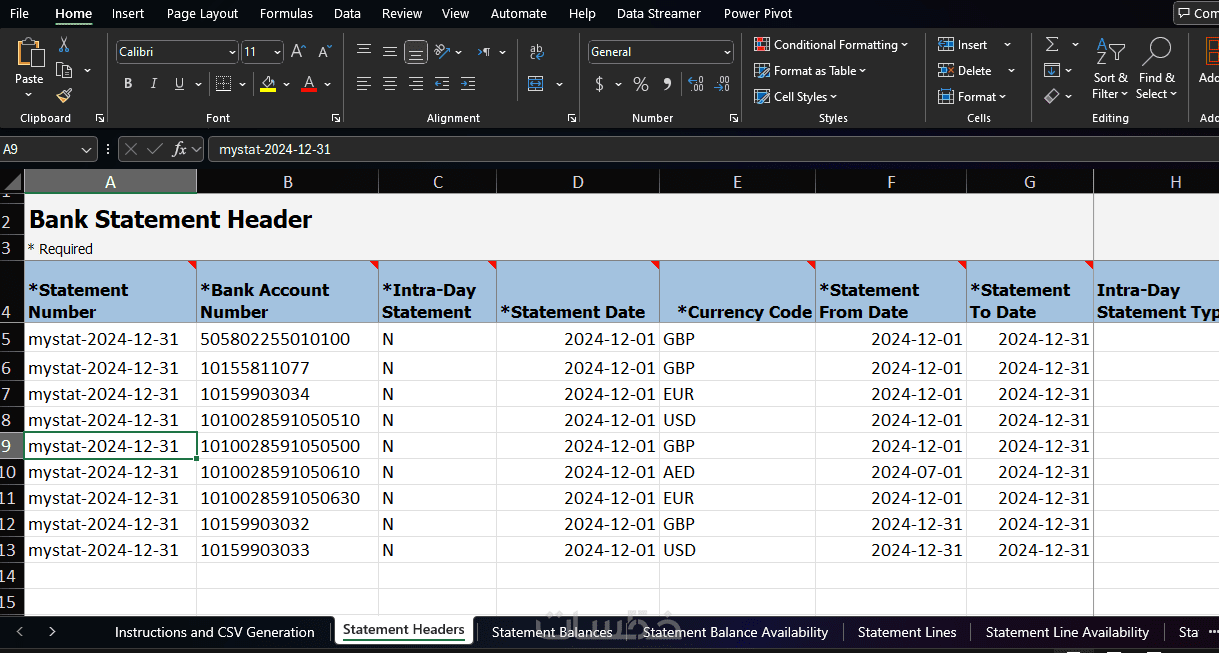Click the Merge & Center icon
The image size is (1219, 653).
click(536, 84)
